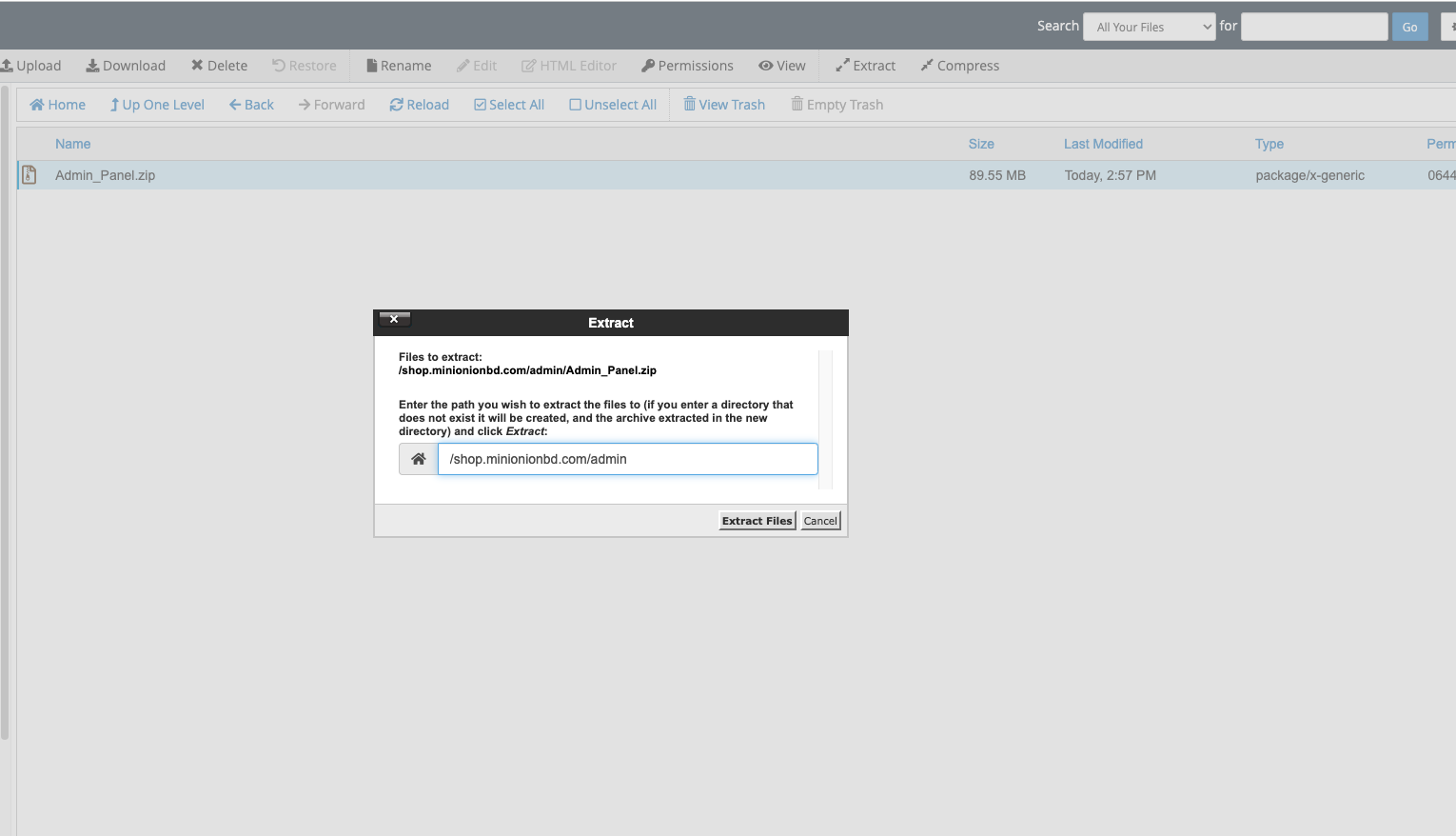The height and width of the screenshot is (836, 1456).
Task: Open the All Your Files search dropdown
Action: pos(1149,27)
